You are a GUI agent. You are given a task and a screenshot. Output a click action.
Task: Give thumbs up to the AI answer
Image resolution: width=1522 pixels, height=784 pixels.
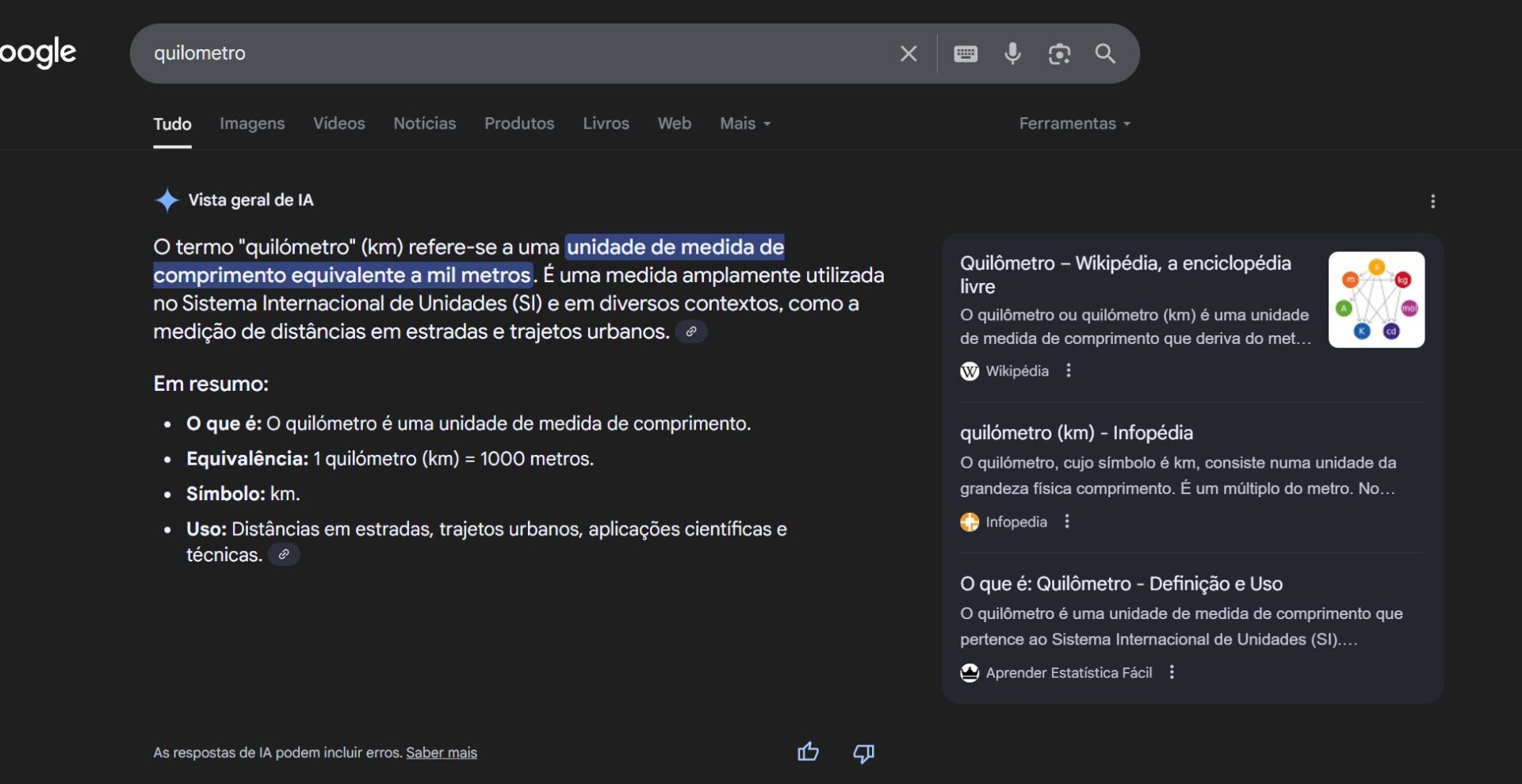click(808, 752)
